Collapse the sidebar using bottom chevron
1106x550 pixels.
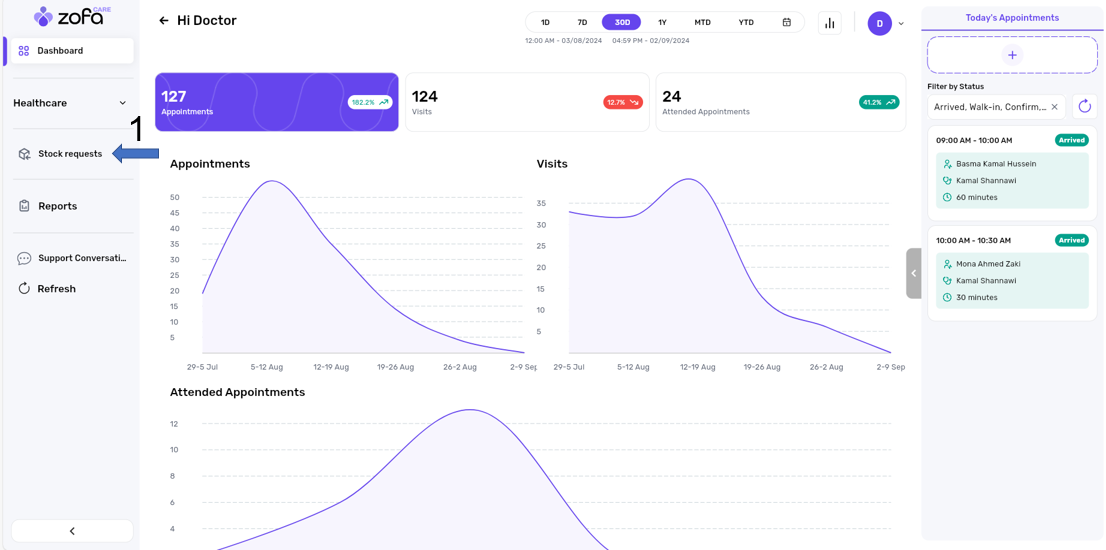(72, 531)
